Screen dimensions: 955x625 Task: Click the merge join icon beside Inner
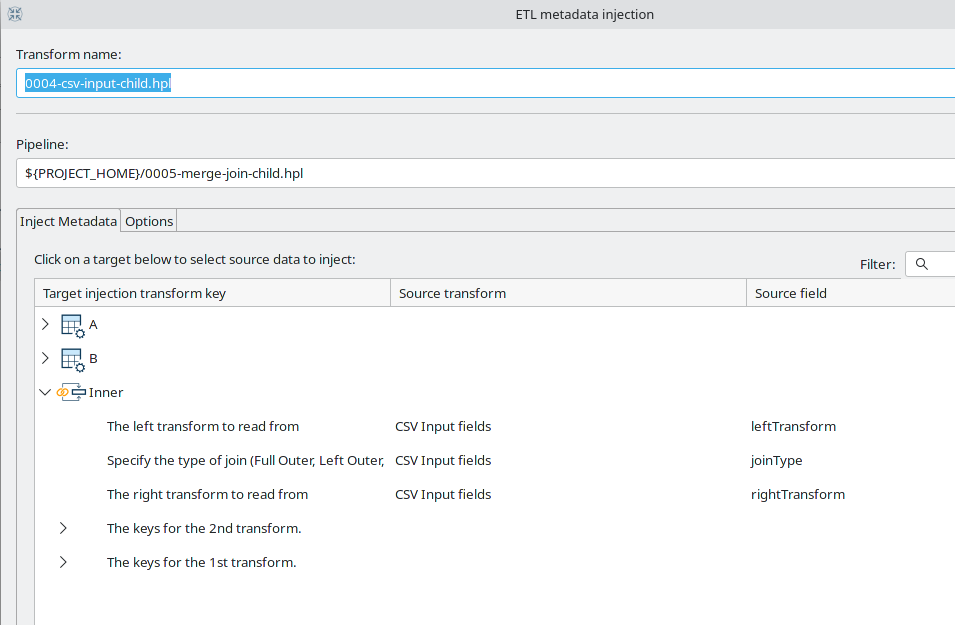pos(70,391)
